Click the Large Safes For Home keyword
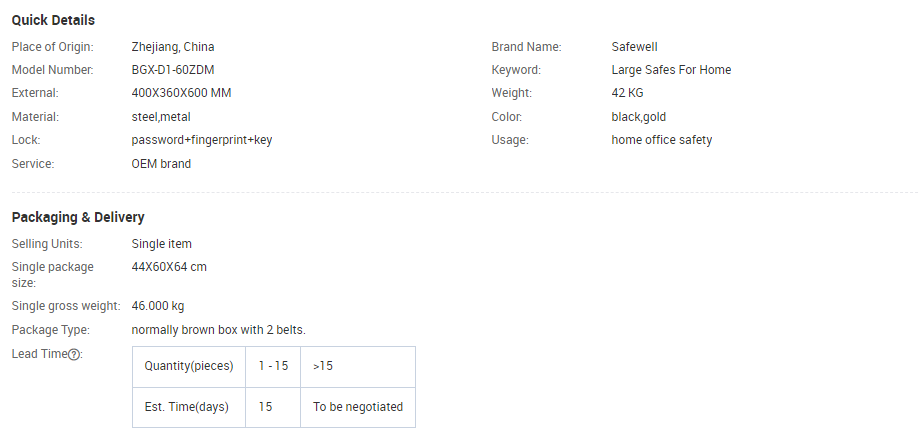920x439 pixels. tap(671, 70)
